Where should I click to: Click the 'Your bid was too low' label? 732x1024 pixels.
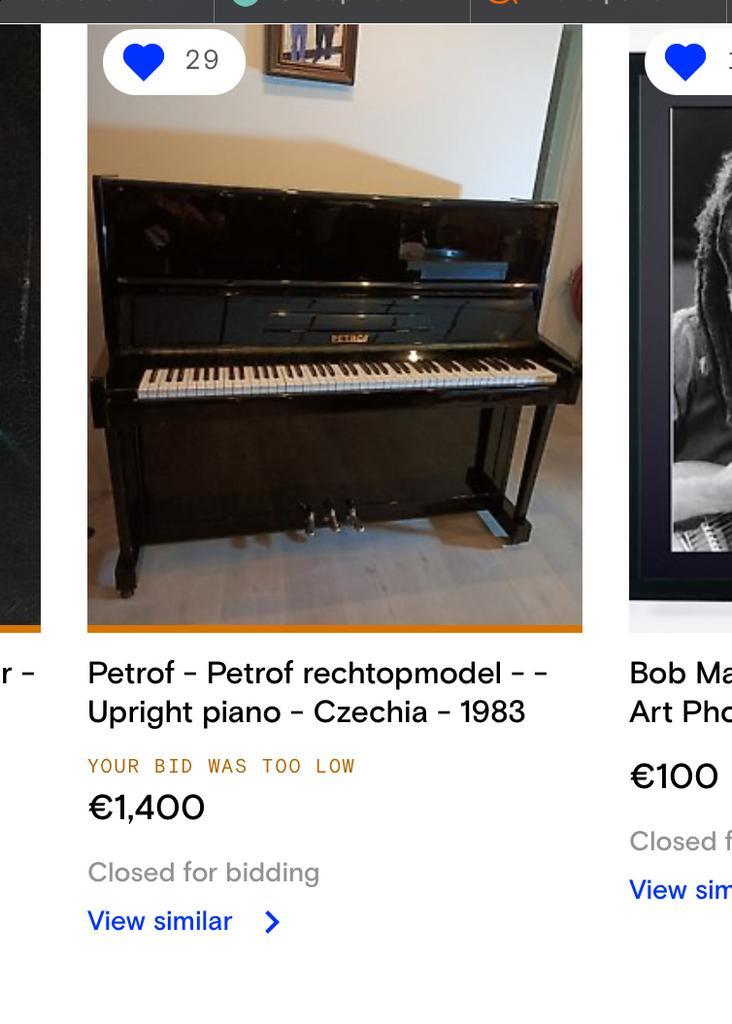pyautogui.click(x=221, y=766)
